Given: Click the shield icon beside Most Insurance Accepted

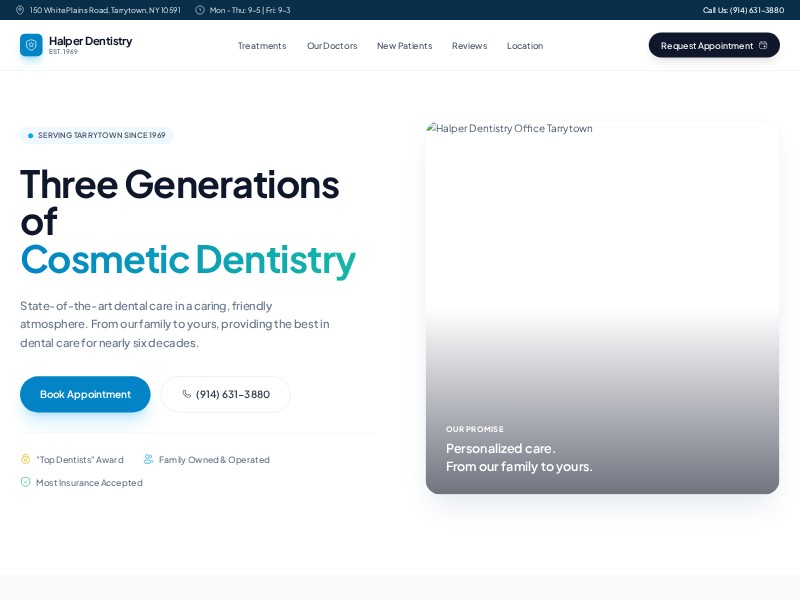Looking at the screenshot, I should tap(26, 482).
